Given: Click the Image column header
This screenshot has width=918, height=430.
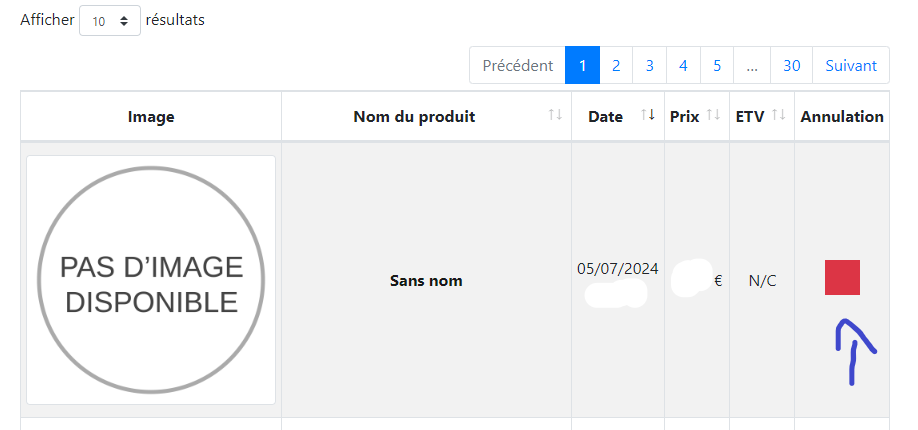Looking at the screenshot, I should (x=151, y=117).
